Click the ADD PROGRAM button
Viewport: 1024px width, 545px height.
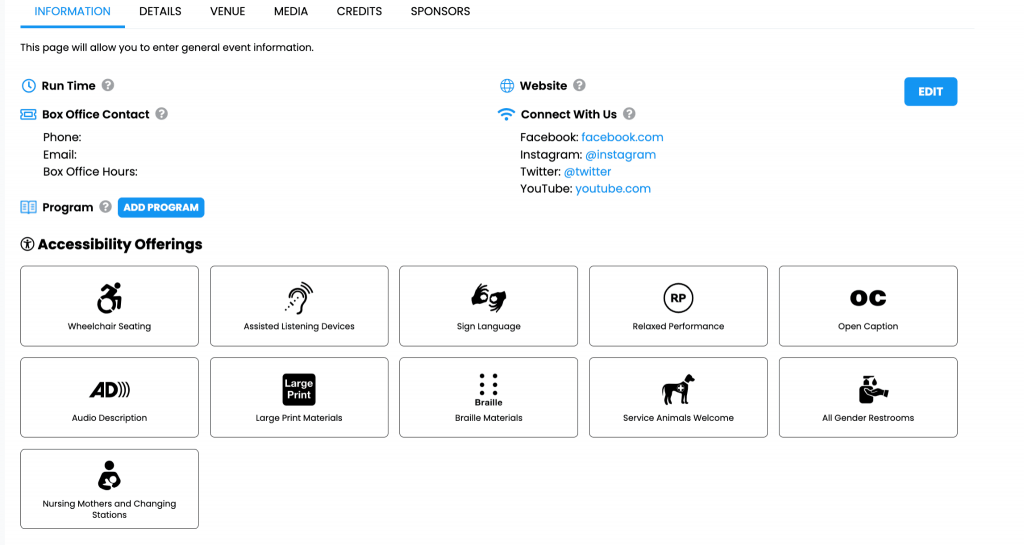click(161, 207)
